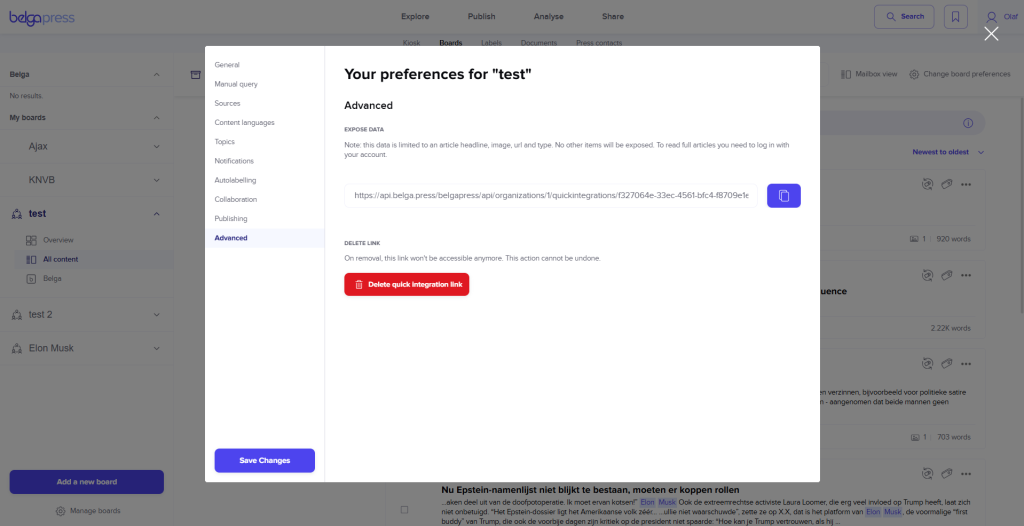Click the belga.press logo

point(42,18)
